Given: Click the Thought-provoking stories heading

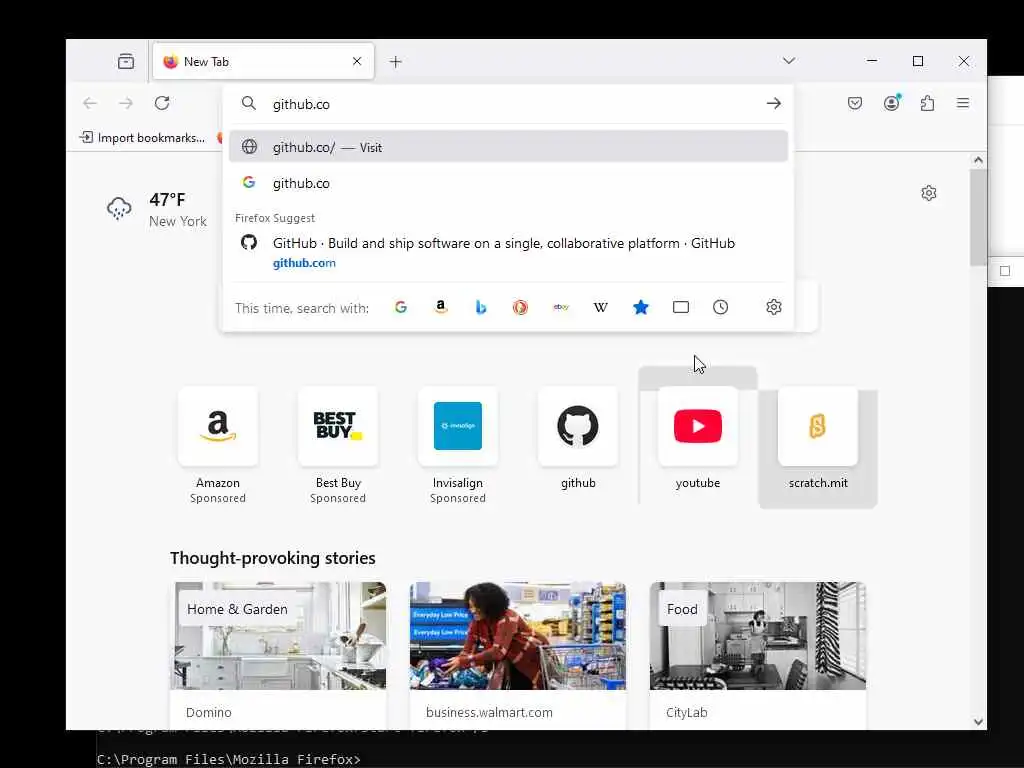Looking at the screenshot, I should coord(273,558).
